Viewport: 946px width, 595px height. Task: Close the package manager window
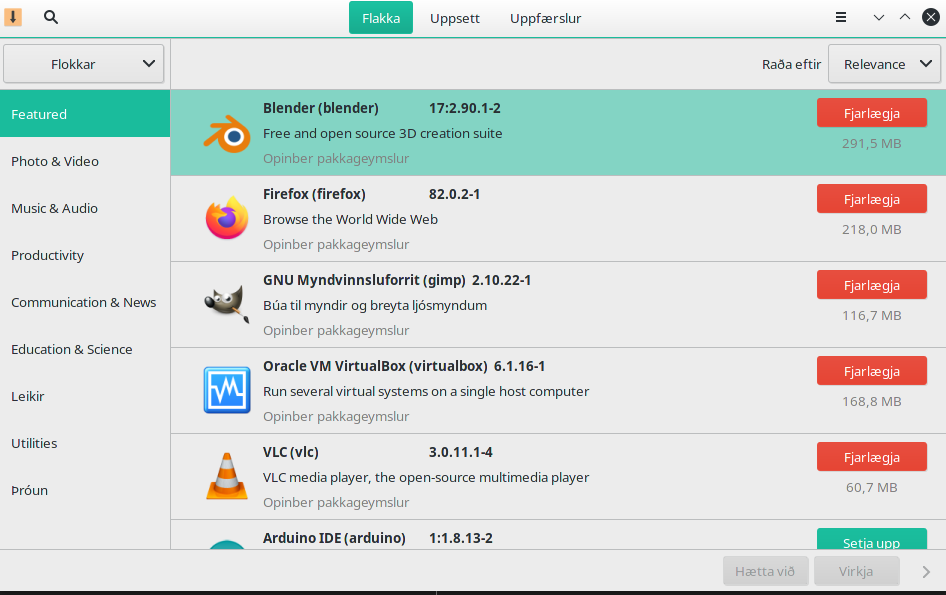click(x=931, y=18)
